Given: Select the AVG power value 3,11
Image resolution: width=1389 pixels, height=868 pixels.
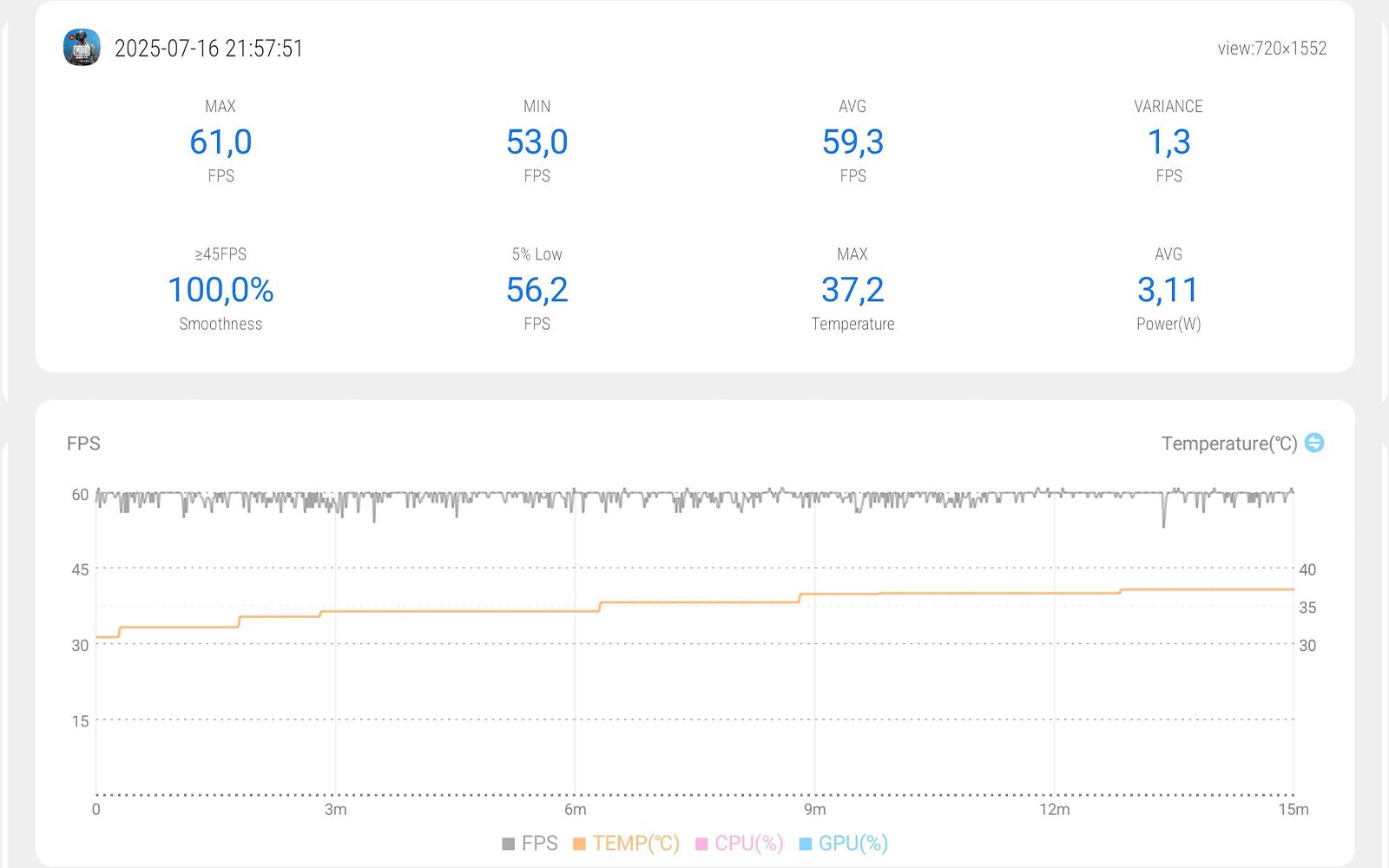Looking at the screenshot, I should (x=1168, y=290).
